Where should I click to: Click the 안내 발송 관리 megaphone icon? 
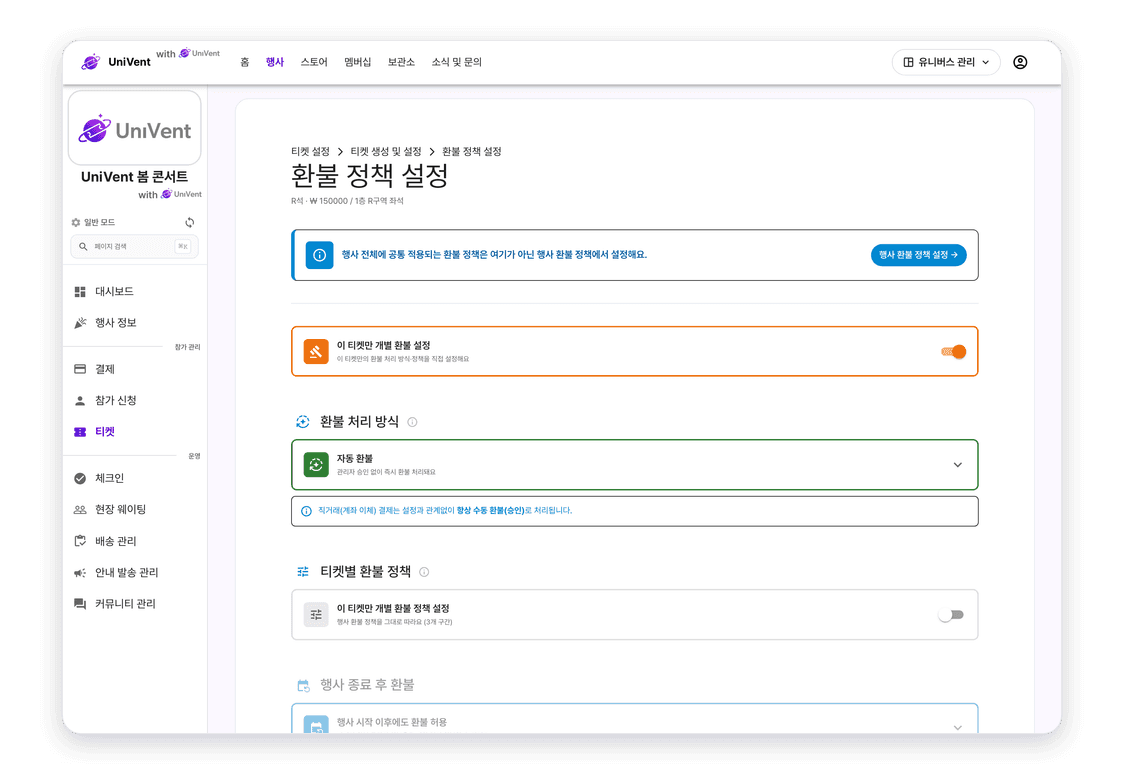pos(80,572)
